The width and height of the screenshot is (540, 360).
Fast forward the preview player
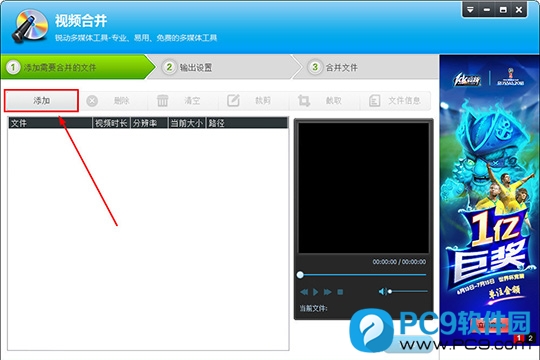click(x=328, y=292)
